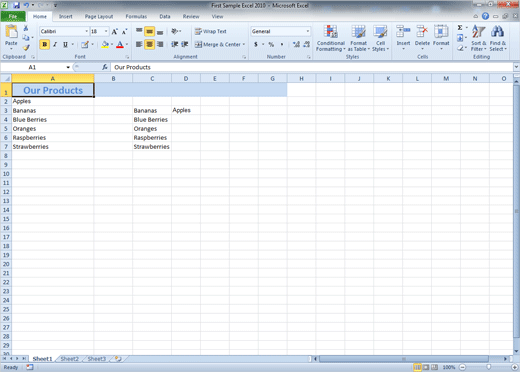Viewport: 520px width, 372px height.
Task: Switch to Page Layout view in status bar
Action: pyautogui.click(x=426, y=367)
